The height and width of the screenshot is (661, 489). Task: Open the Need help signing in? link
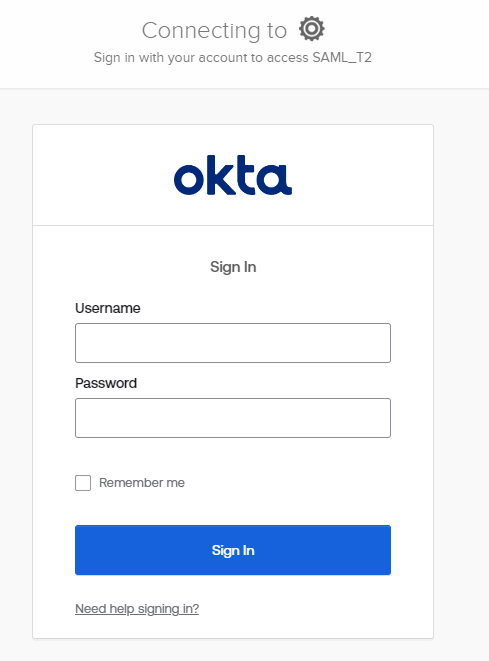pyautogui.click(x=137, y=609)
